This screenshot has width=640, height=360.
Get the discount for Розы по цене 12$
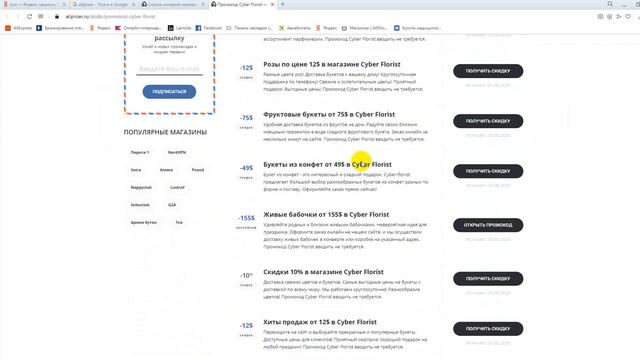tap(488, 71)
